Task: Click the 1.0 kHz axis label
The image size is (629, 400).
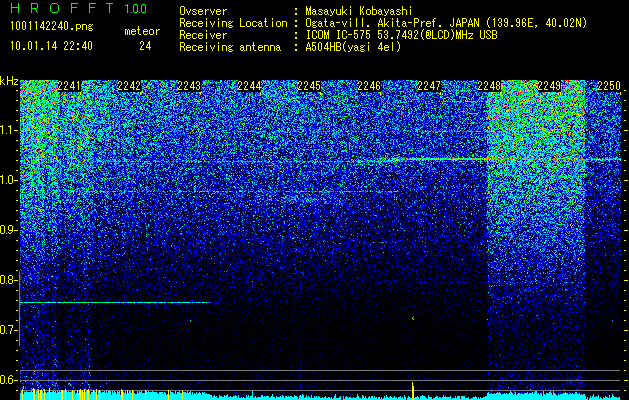Action: [8, 180]
